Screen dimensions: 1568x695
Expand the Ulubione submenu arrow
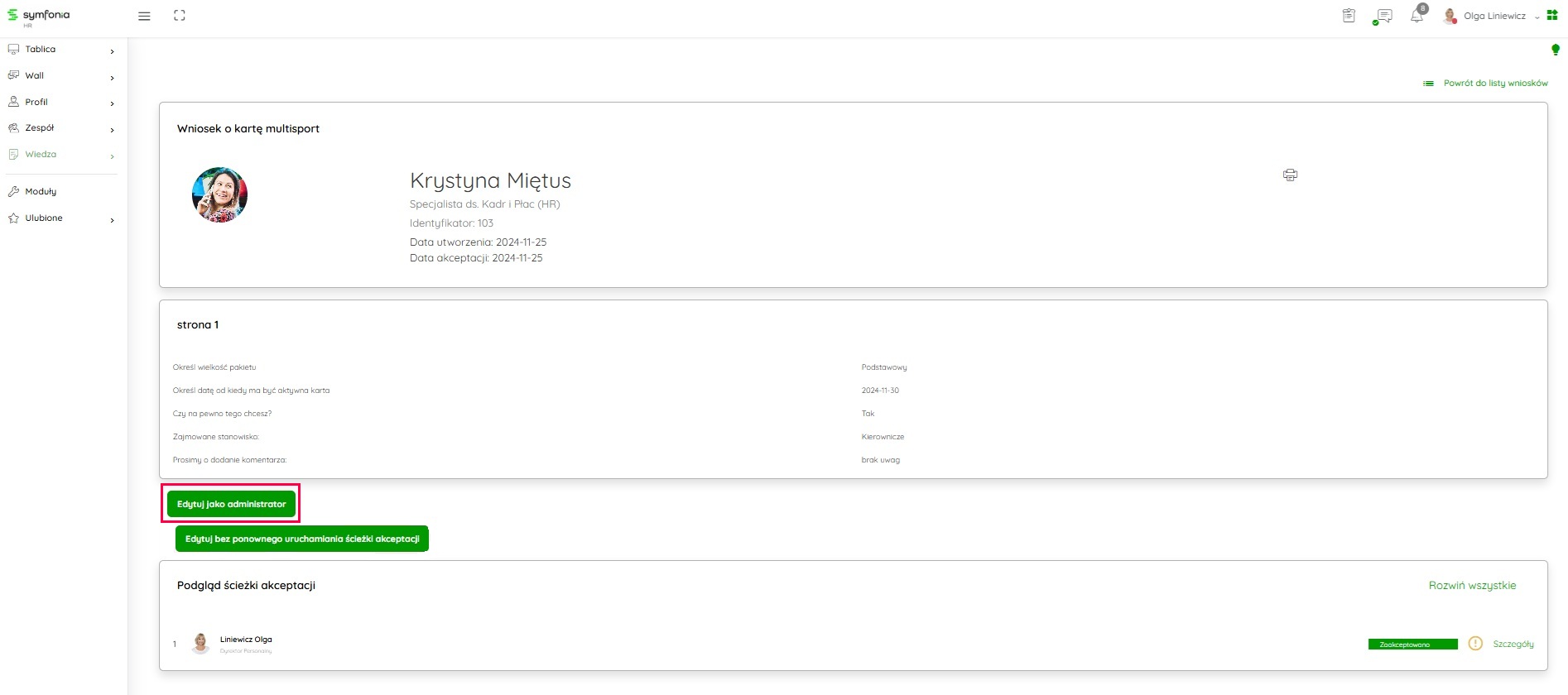pos(112,220)
